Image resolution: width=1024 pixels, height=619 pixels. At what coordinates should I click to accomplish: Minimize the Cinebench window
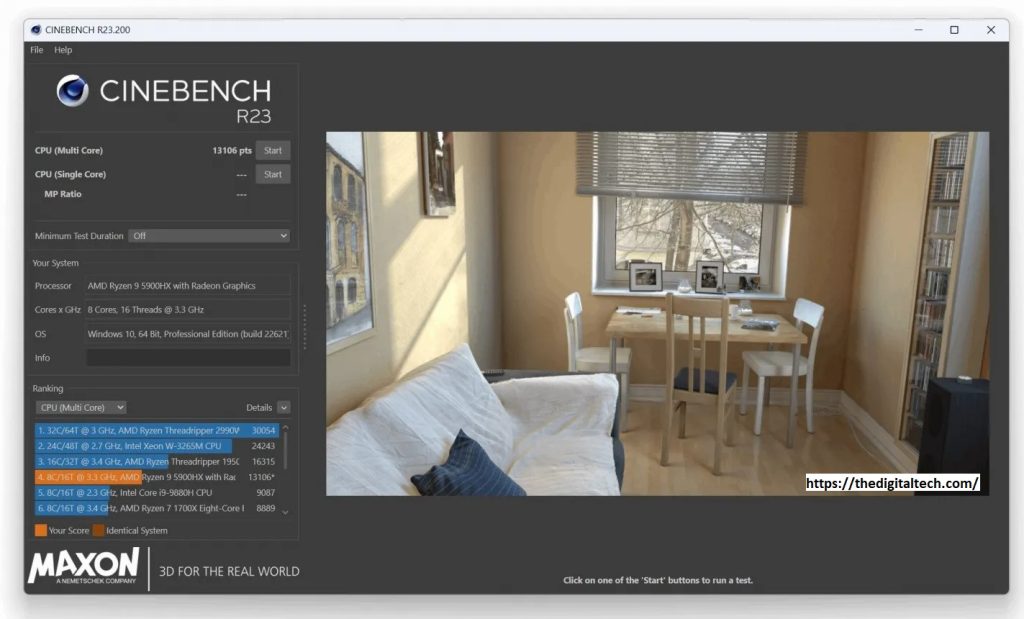click(x=917, y=30)
